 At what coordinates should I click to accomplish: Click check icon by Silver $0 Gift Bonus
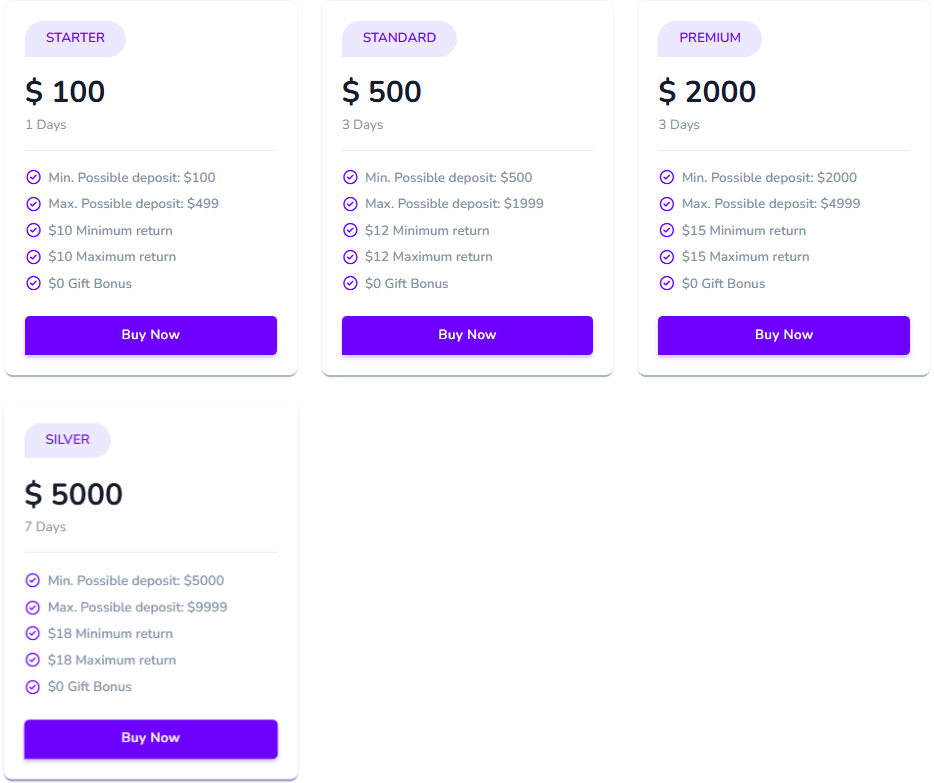pos(33,687)
